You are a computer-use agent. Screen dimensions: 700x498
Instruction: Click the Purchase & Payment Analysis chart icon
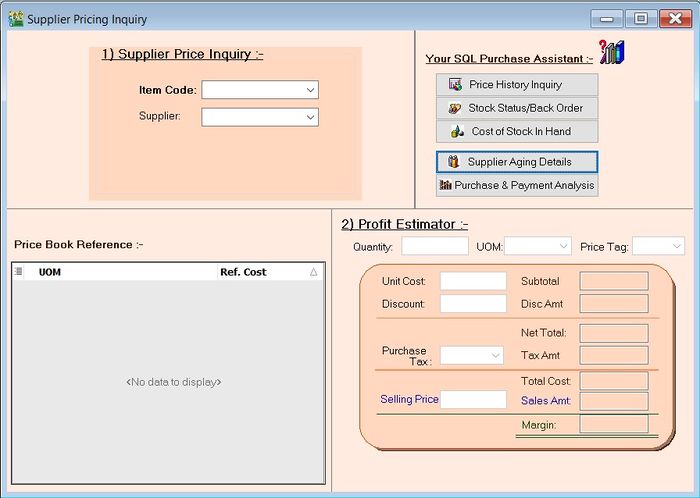[446, 185]
